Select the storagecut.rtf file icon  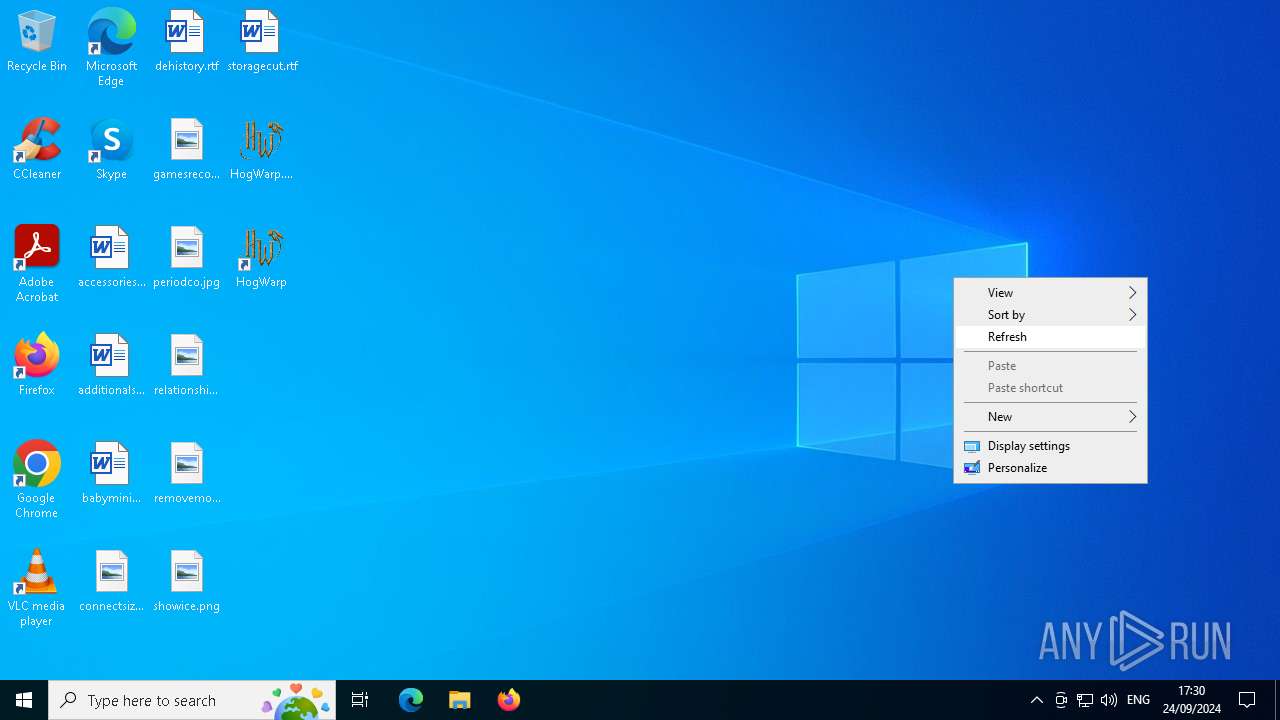click(262, 42)
